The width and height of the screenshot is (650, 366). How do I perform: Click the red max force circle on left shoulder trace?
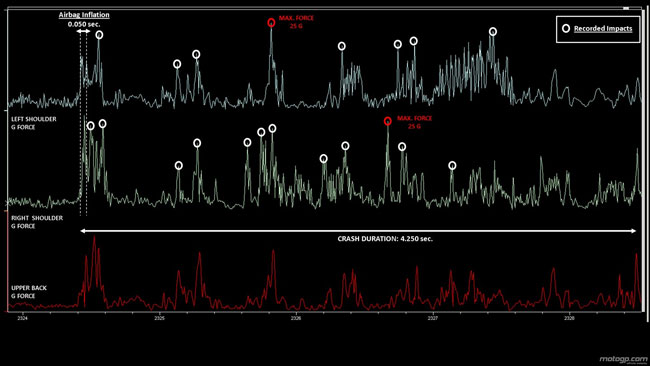(271, 22)
